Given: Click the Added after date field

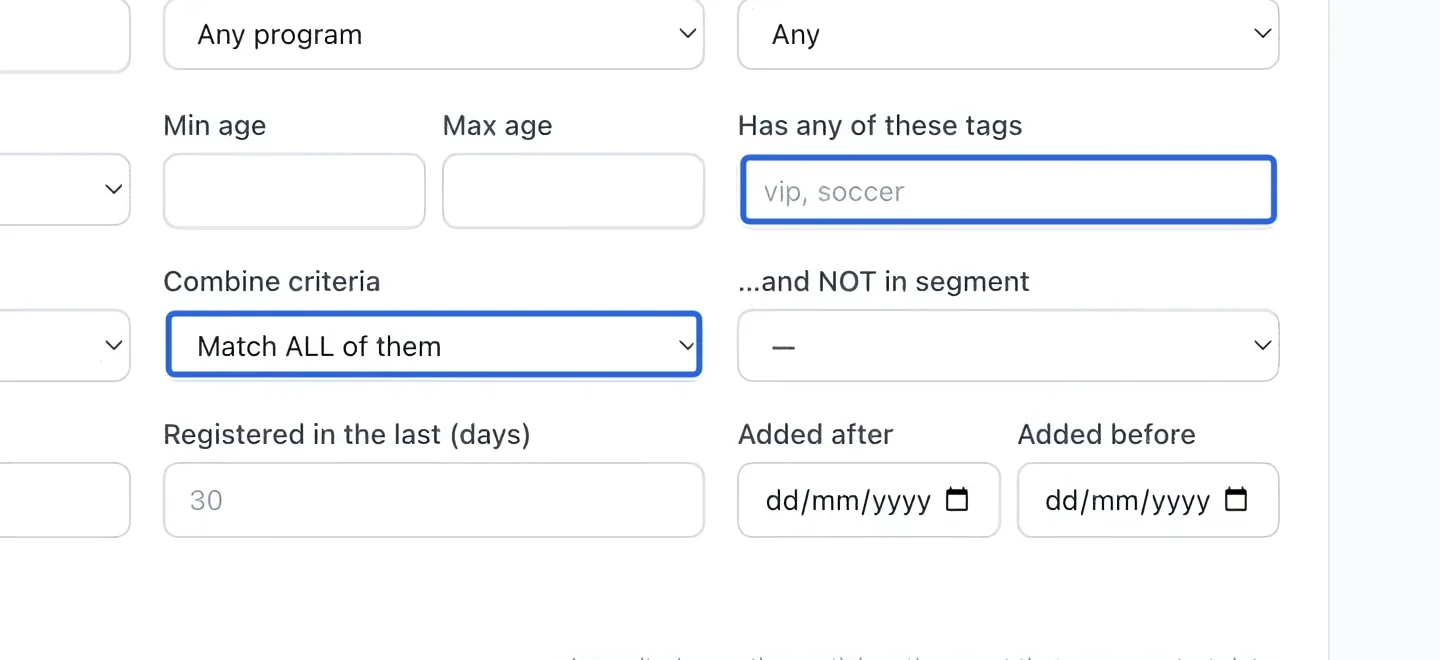Looking at the screenshot, I should [869, 500].
